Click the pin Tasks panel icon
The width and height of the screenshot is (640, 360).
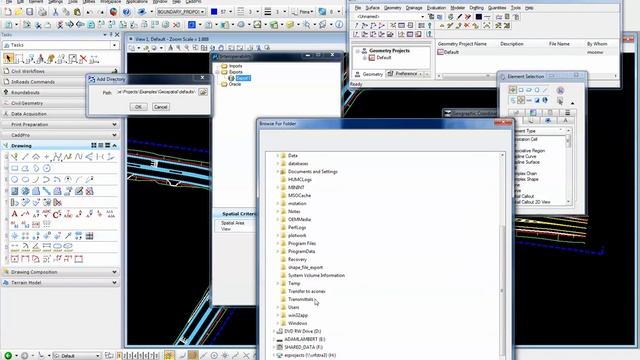click(x=111, y=35)
